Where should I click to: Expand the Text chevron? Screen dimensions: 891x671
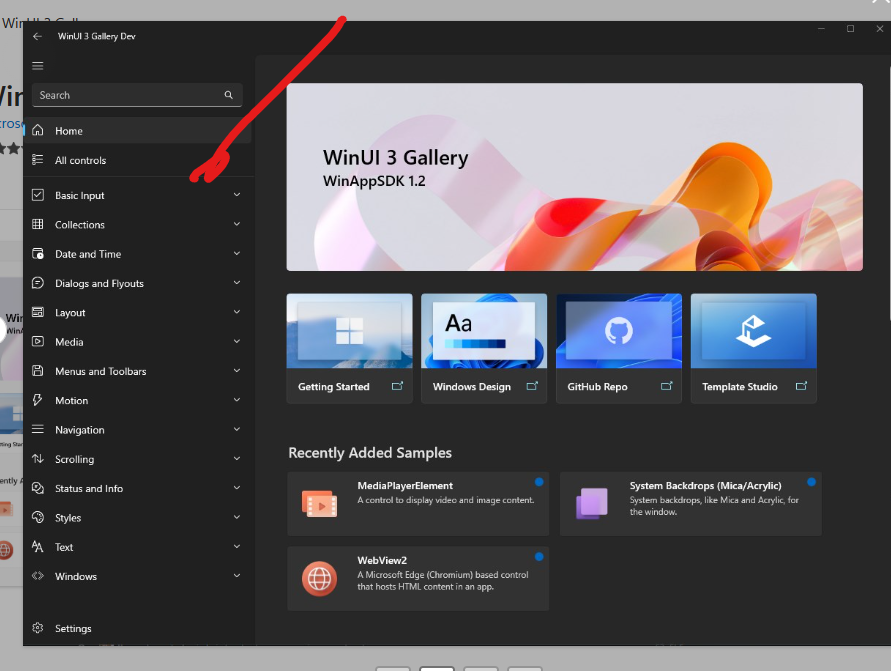coord(237,547)
